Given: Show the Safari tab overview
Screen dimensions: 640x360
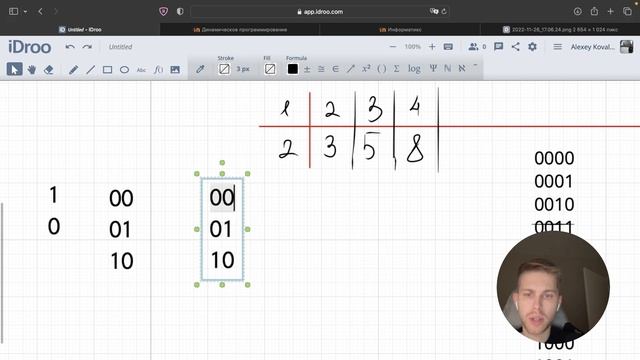Looking at the screenshot, I should click(x=627, y=11).
